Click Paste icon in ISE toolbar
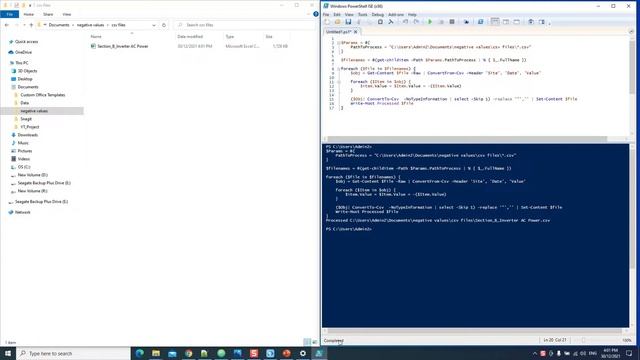The image size is (640, 360). click(380, 22)
